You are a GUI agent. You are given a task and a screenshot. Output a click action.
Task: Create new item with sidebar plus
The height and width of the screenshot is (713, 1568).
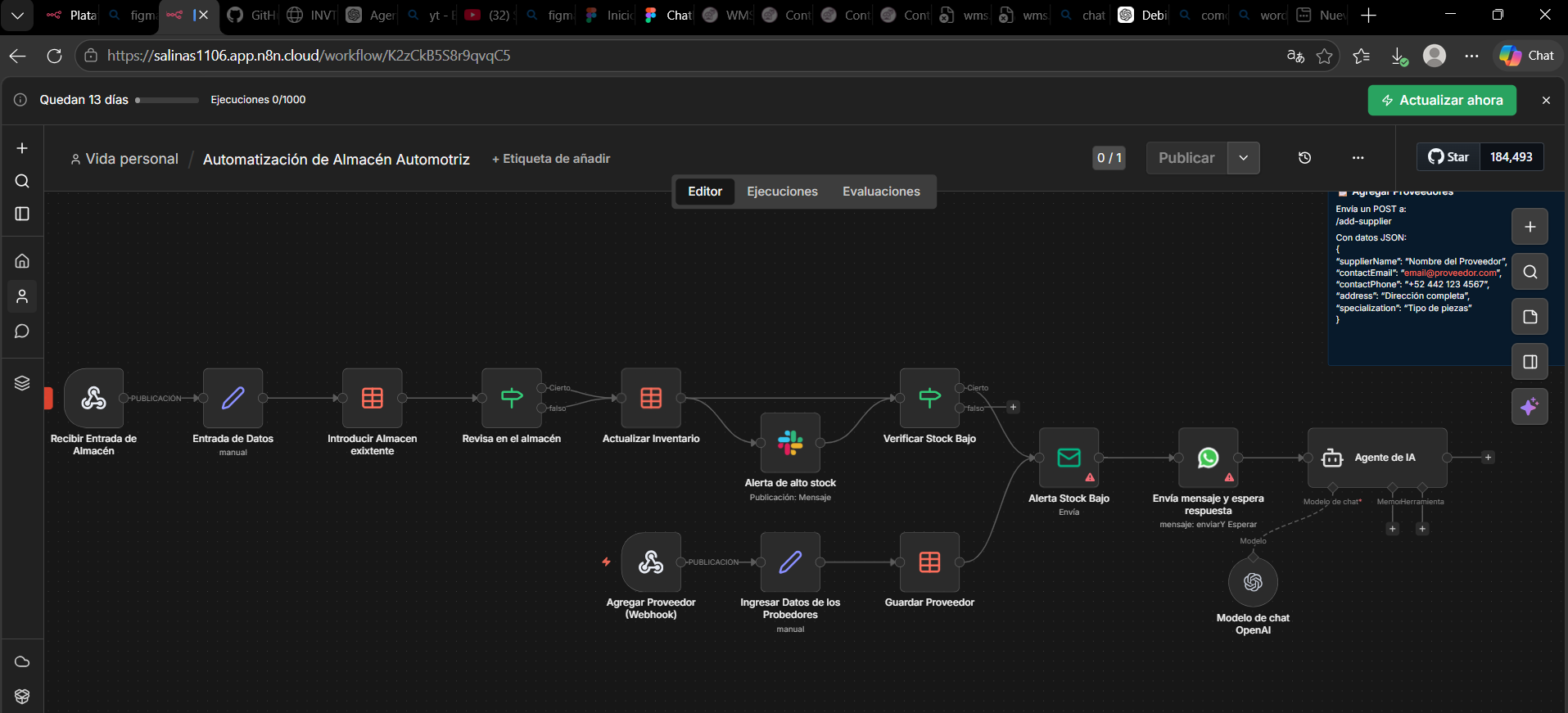coord(22,148)
